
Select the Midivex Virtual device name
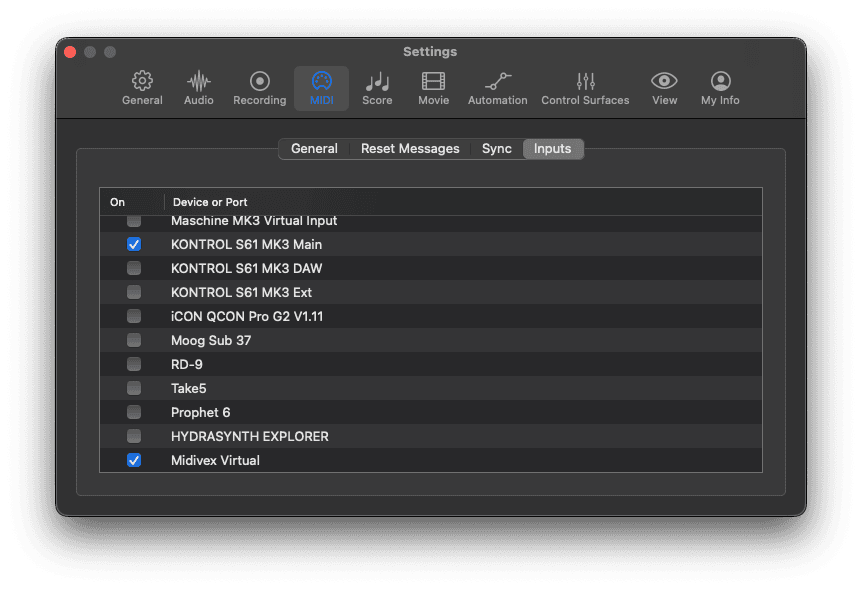216,460
